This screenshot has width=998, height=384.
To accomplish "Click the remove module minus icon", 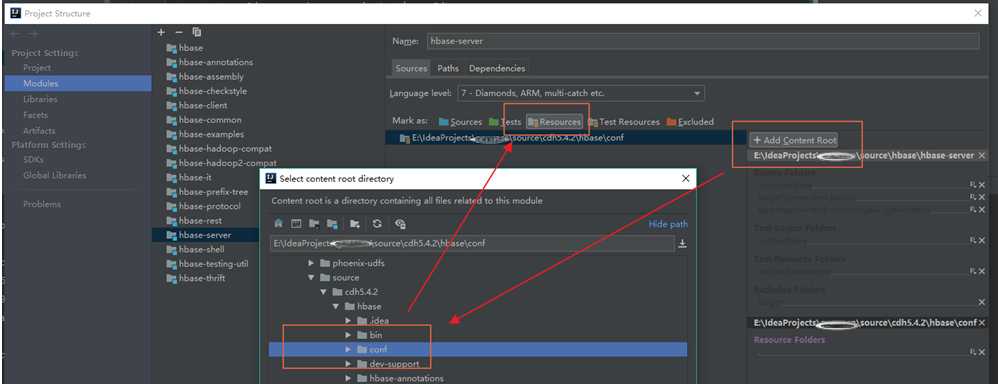I will 179,32.
